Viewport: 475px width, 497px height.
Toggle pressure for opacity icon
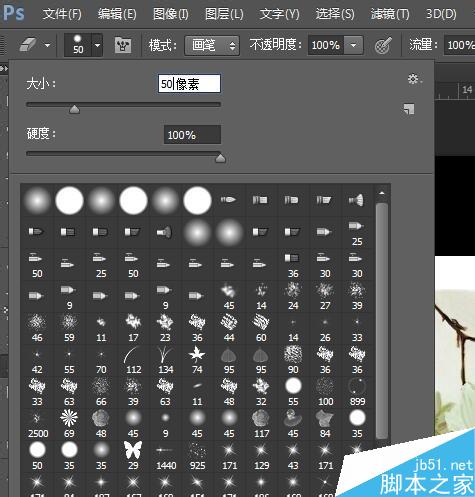(383, 45)
